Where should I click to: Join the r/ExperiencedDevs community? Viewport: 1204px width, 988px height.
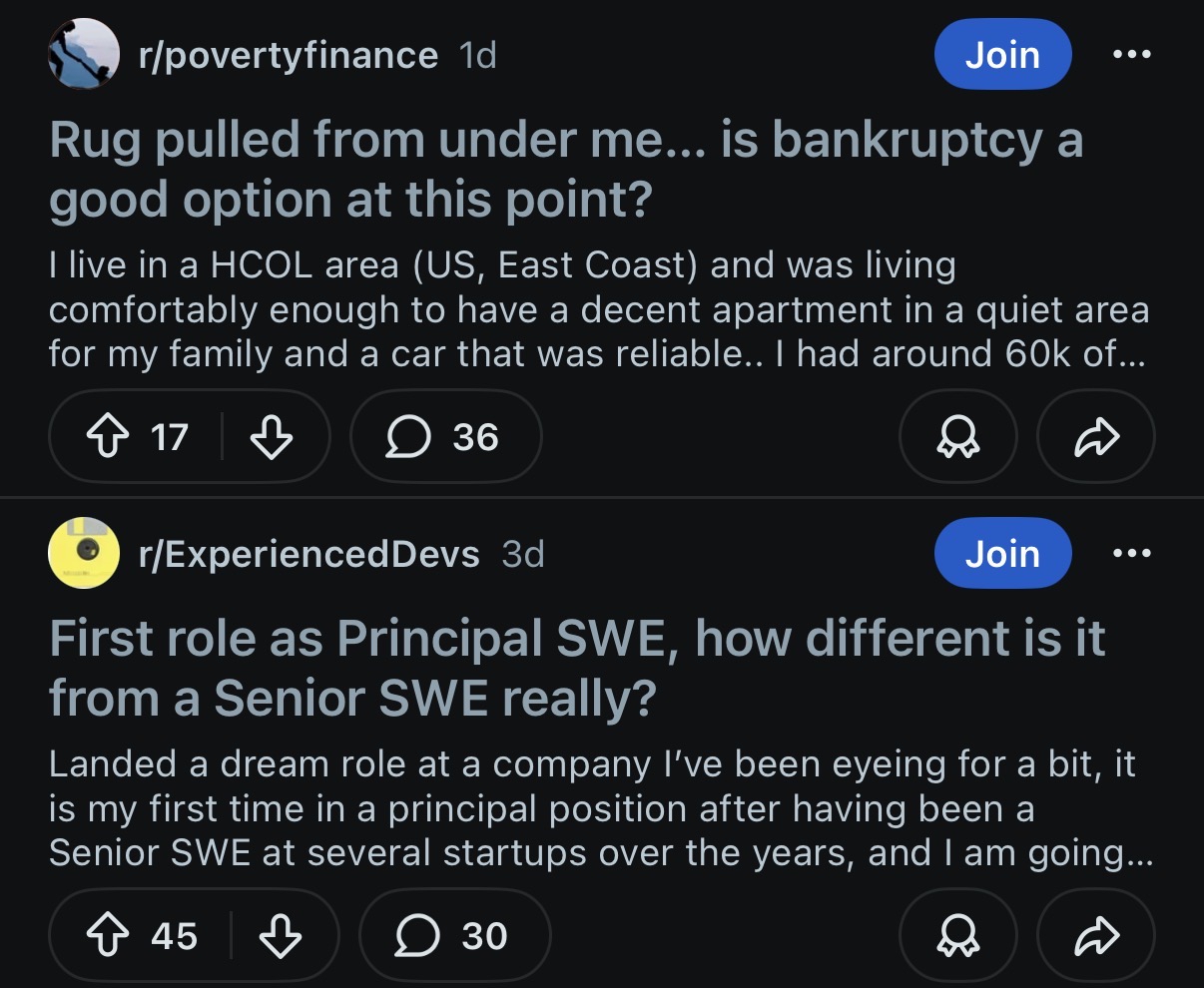1002,554
